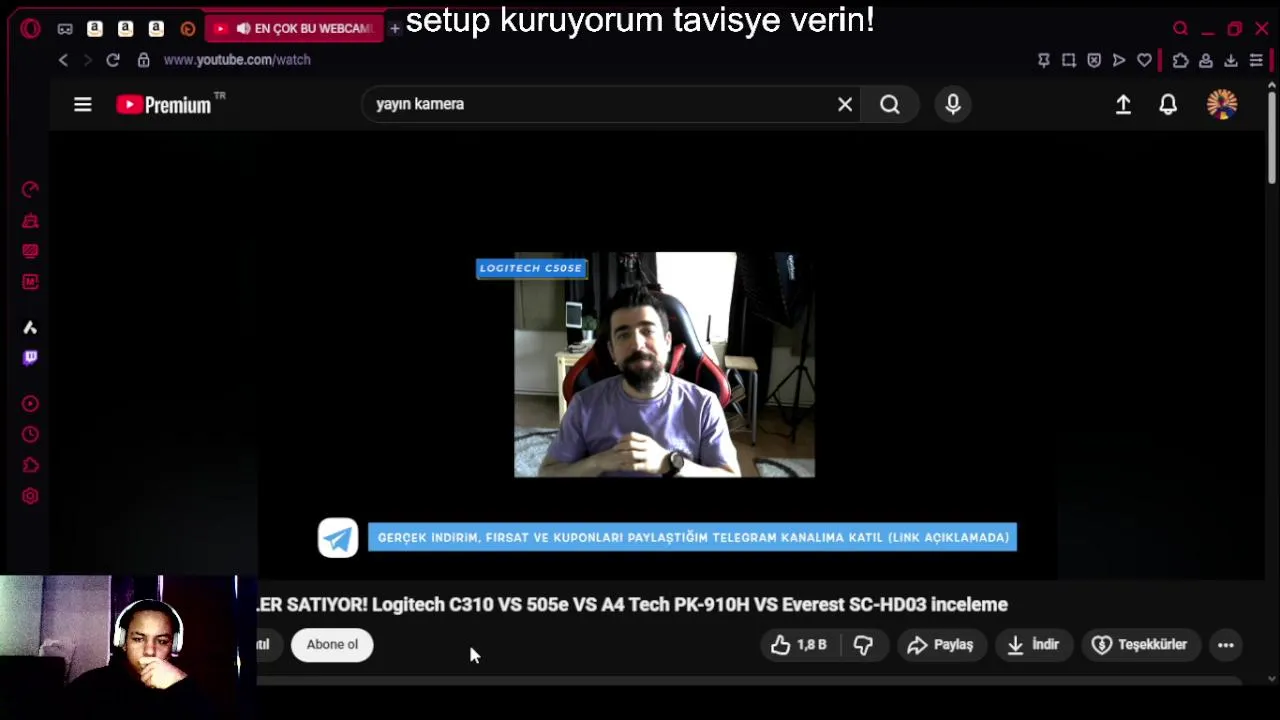This screenshot has width=1280, height=720.
Task: Open the ad blocker shield icon
Action: pos(1094,60)
